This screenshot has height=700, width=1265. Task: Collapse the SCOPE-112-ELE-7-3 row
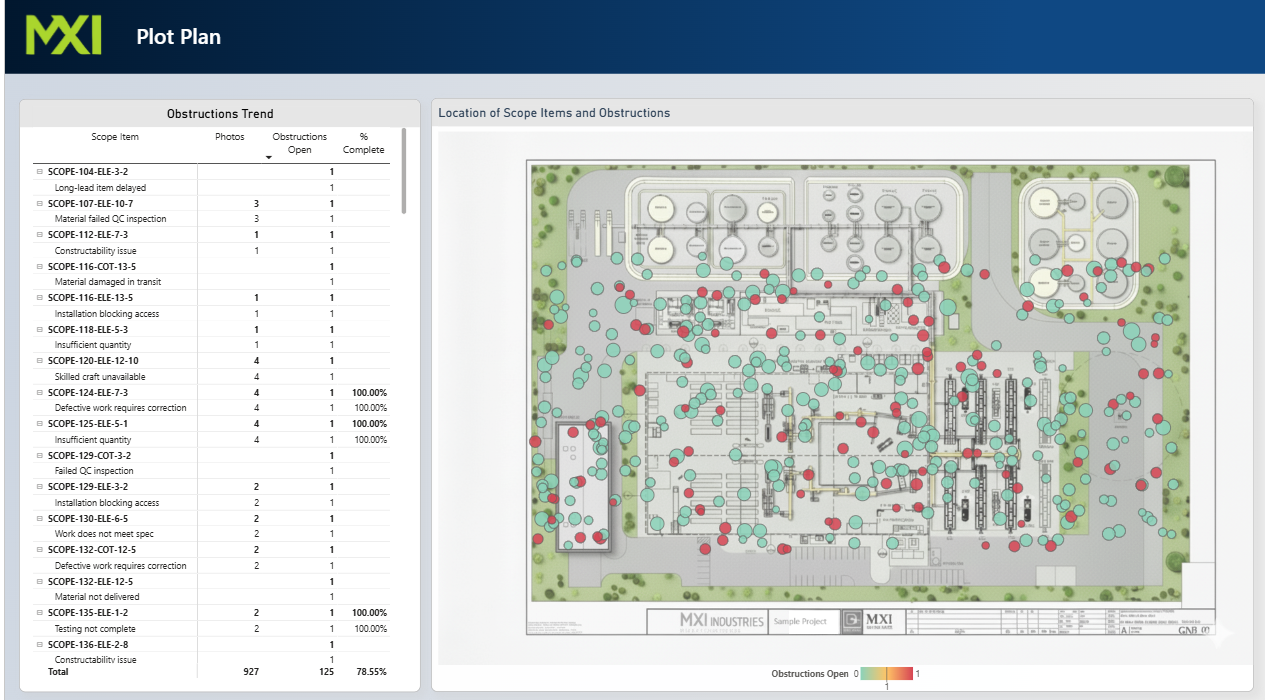[40, 235]
